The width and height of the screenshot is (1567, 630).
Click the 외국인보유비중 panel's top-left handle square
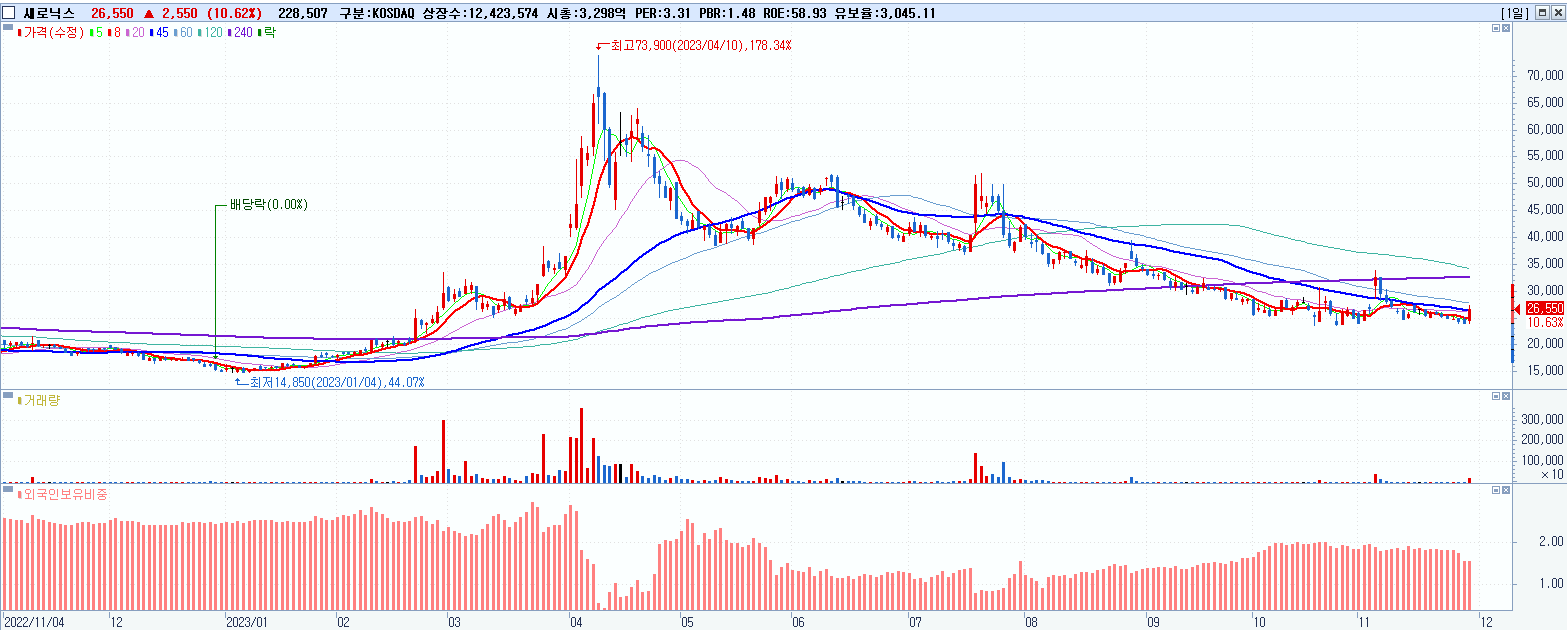point(8,490)
